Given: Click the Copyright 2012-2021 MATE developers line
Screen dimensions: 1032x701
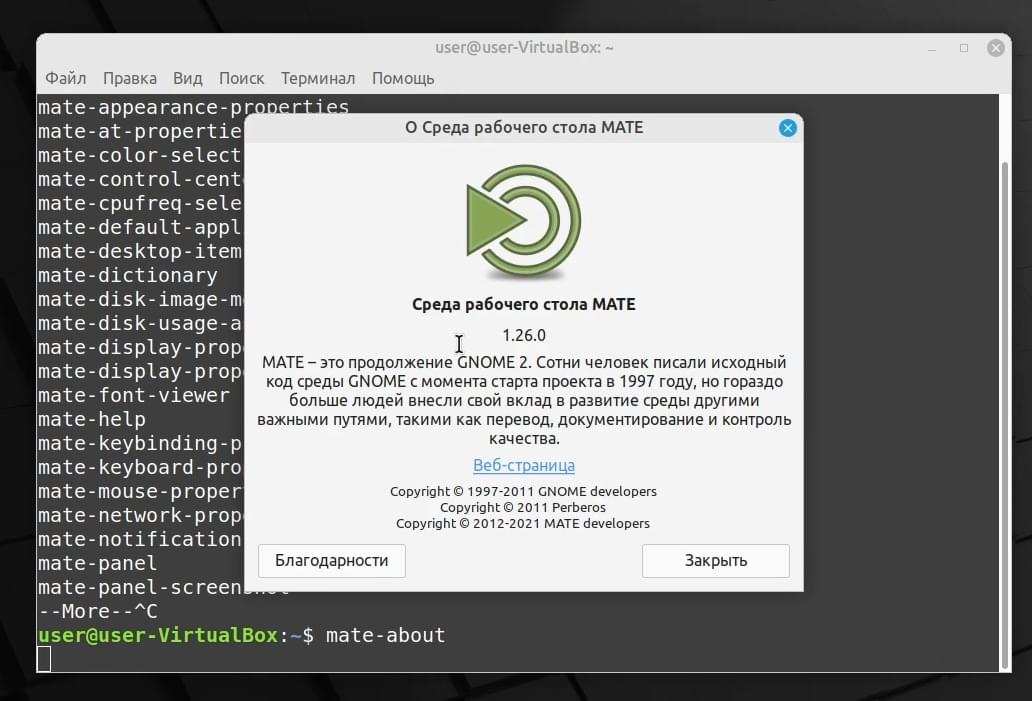Looking at the screenshot, I should [x=523, y=523].
